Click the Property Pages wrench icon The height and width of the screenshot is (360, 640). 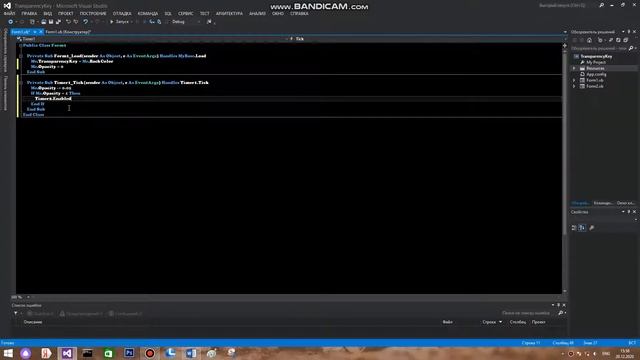592,227
